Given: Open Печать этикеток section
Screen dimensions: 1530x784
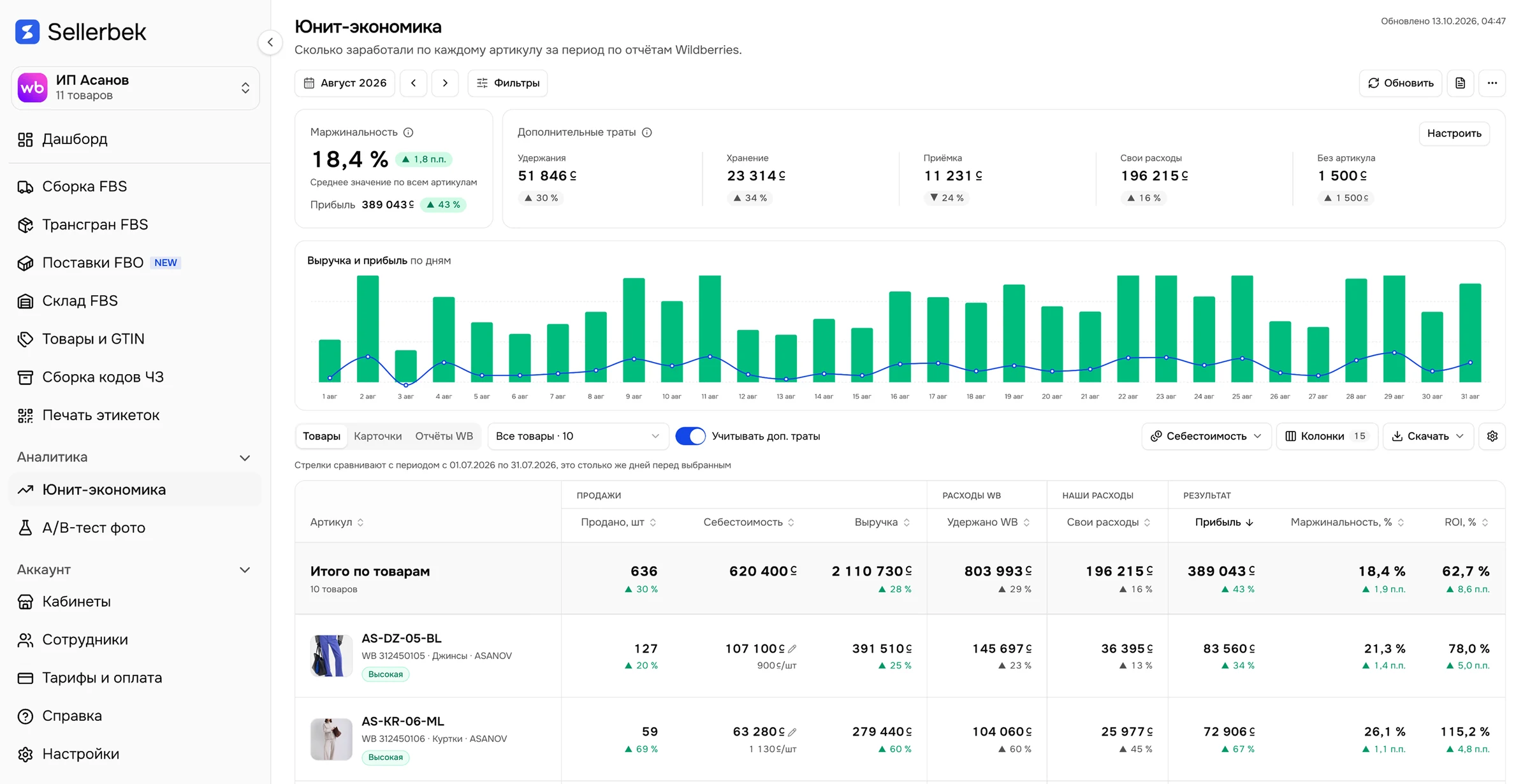Looking at the screenshot, I should [135, 416].
